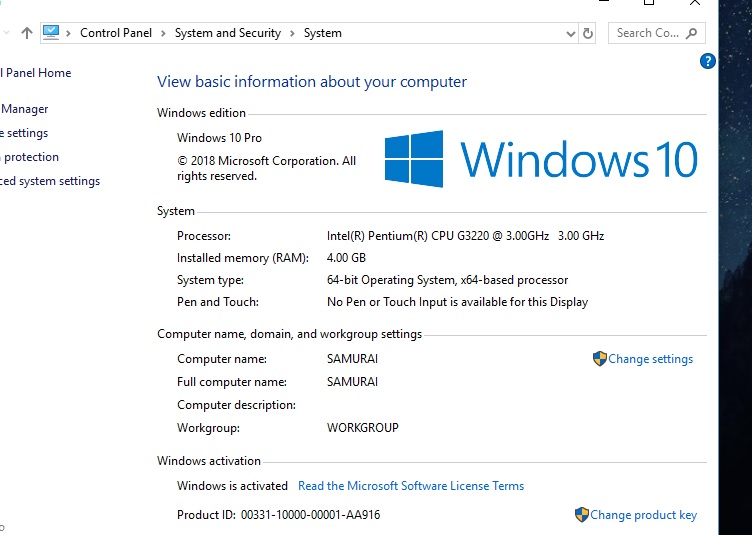Open Advanced system settings link
This screenshot has height=535, width=752.
[x=50, y=181]
